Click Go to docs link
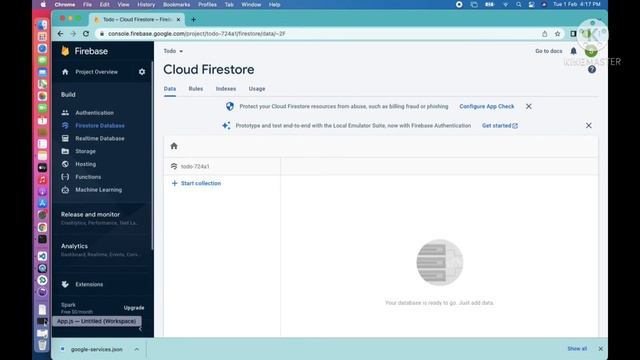This screenshot has width=640, height=360. click(x=549, y=51)
